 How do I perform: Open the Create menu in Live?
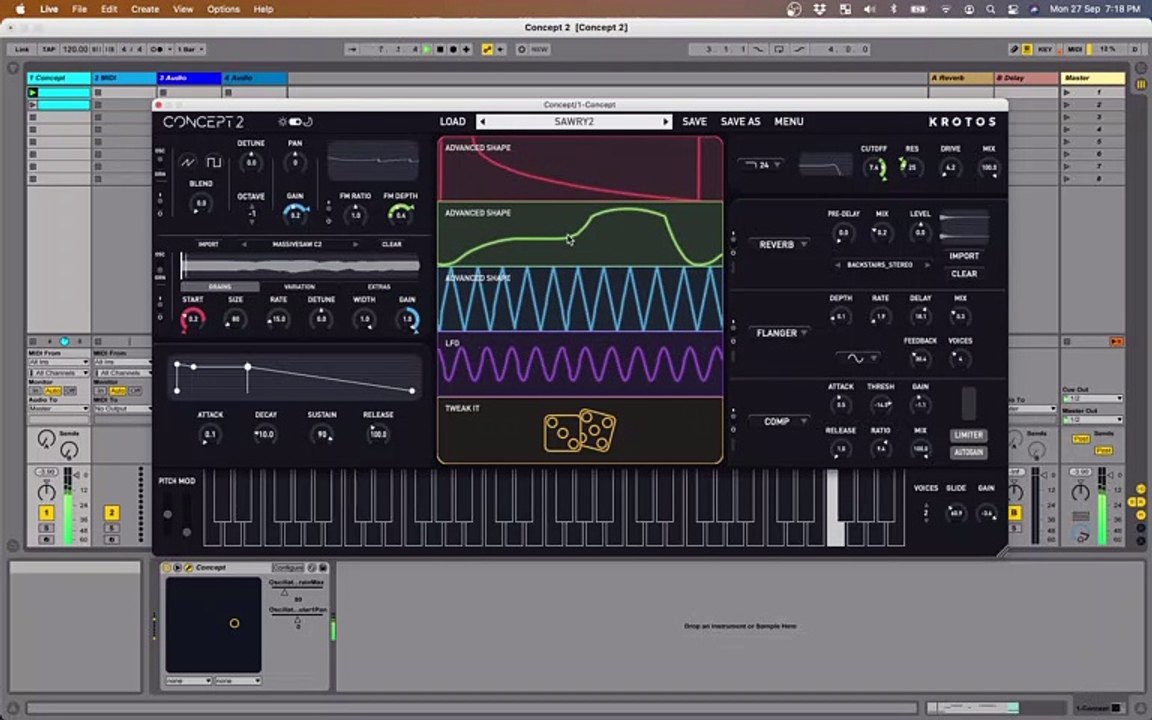(145, 9)
